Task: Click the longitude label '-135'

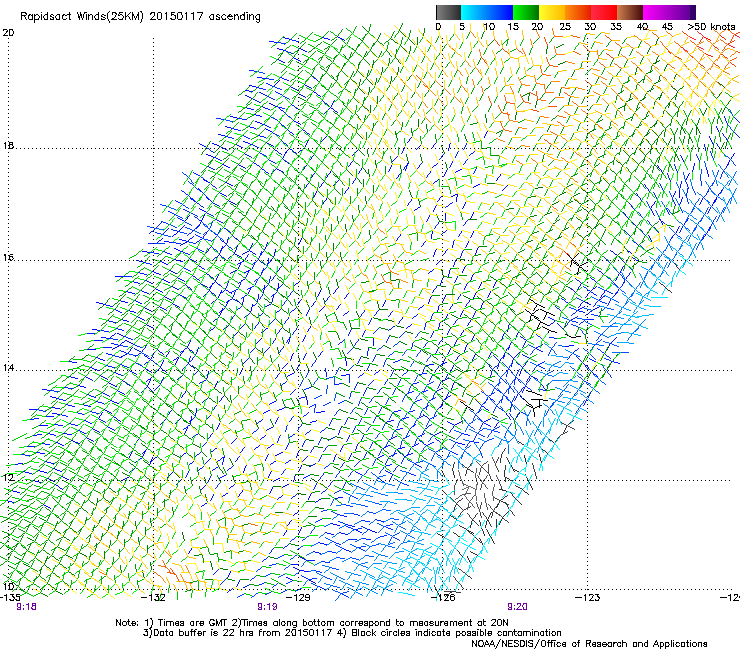Action: point(10,598)
